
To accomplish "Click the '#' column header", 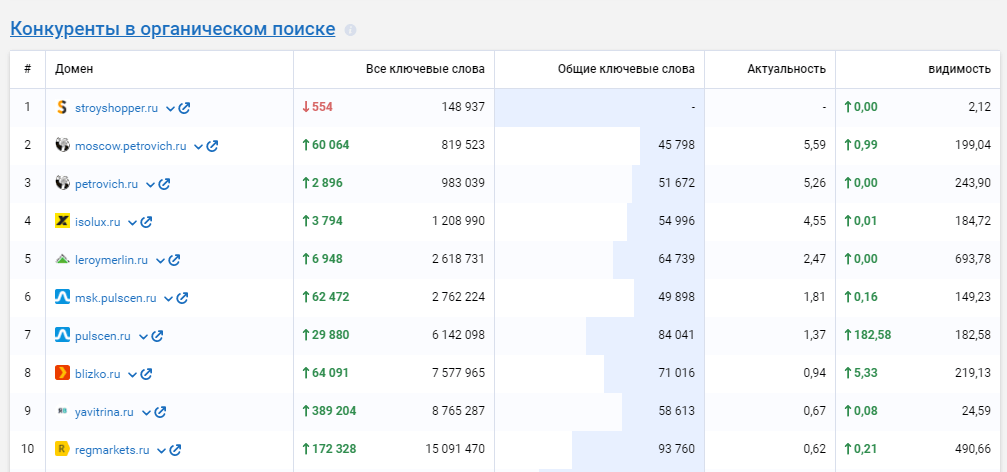I will click(x=28, y=69).
